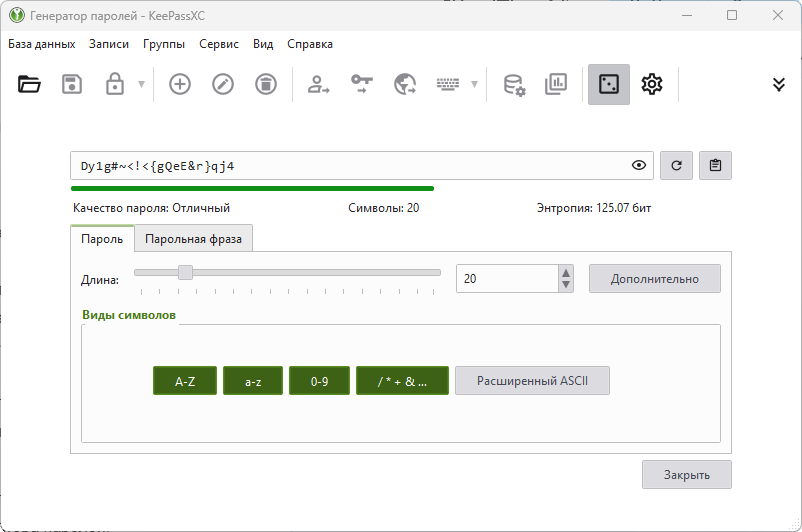Open the Сервис menu
The image size is (802, 532).
[219, 44]
